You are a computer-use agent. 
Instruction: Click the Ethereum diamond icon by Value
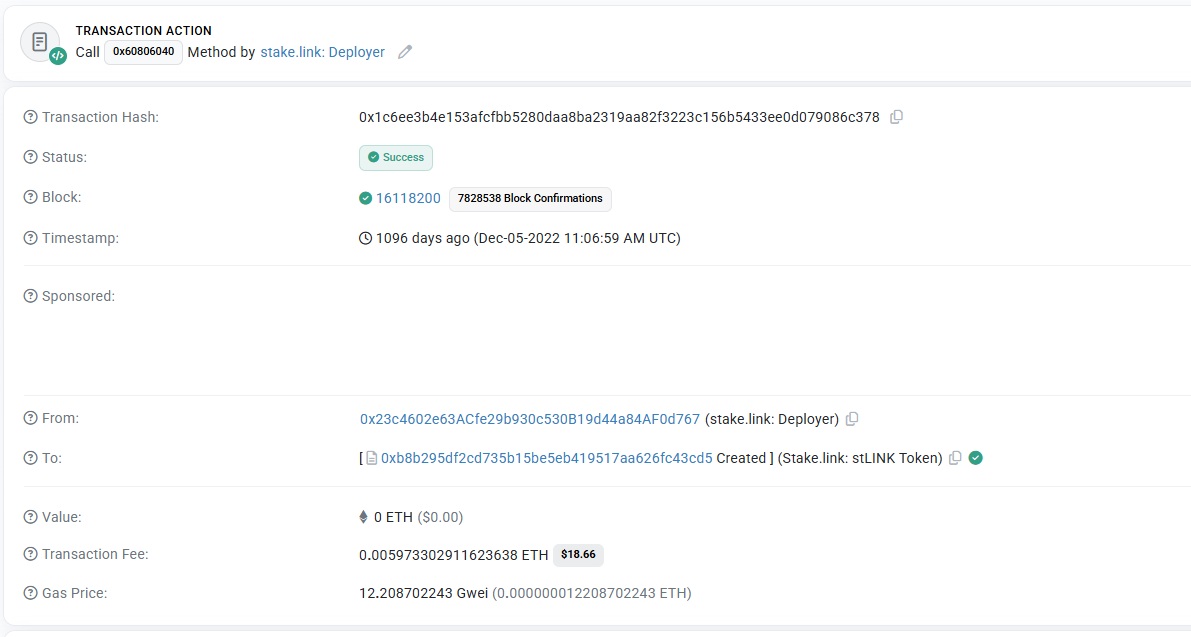pos(363,517)
